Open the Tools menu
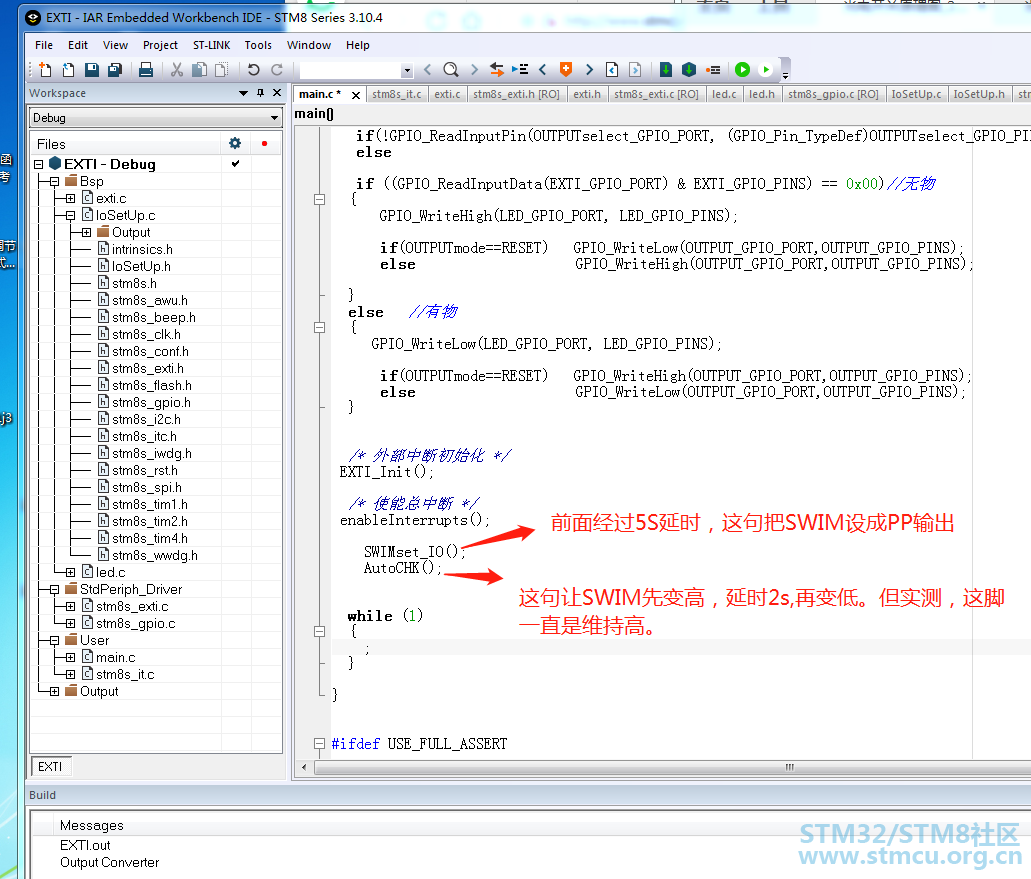 tap(258, 45)
